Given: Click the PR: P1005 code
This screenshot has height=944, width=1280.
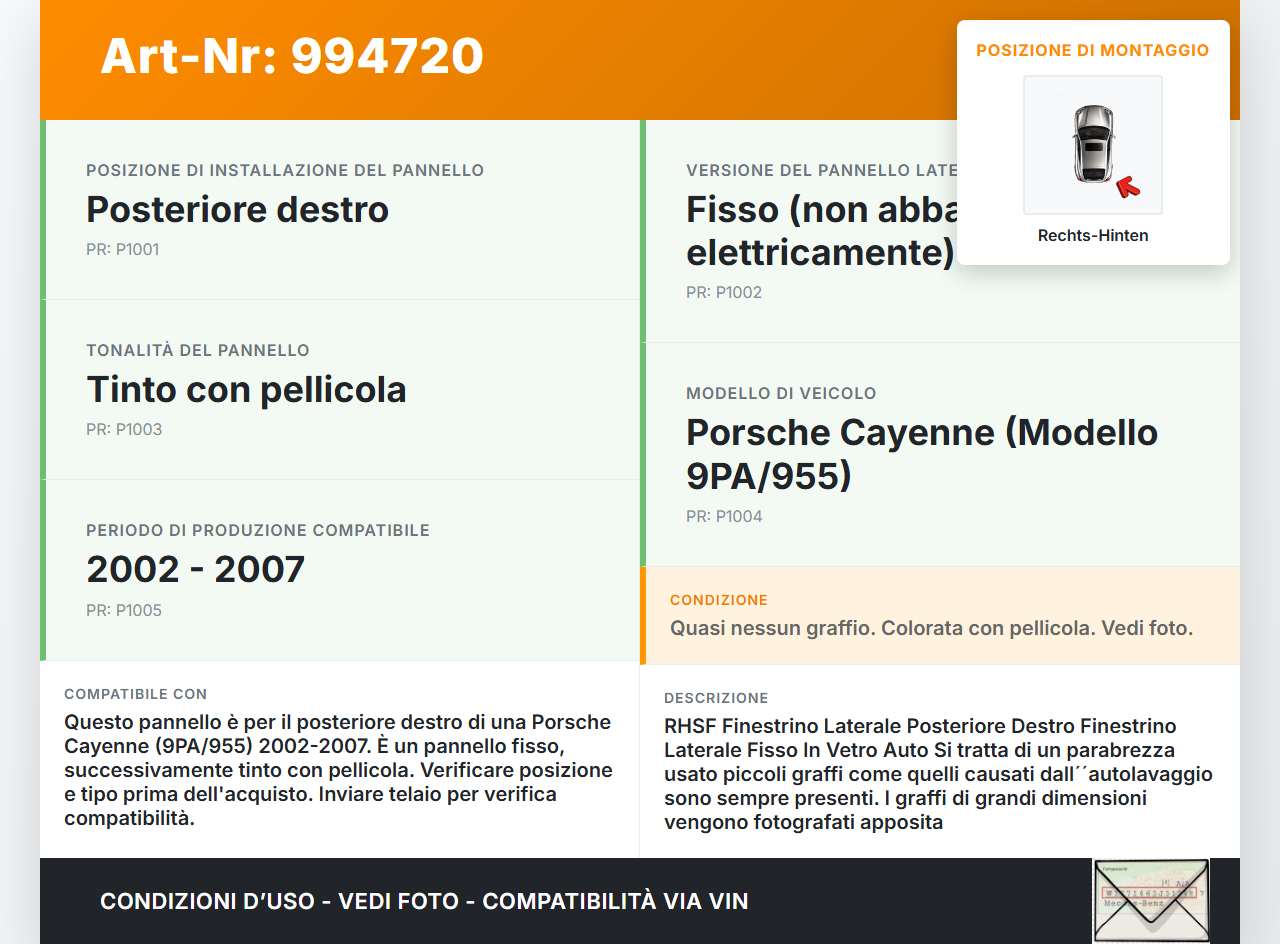Looking at the screenshot, I should point(124,611).
